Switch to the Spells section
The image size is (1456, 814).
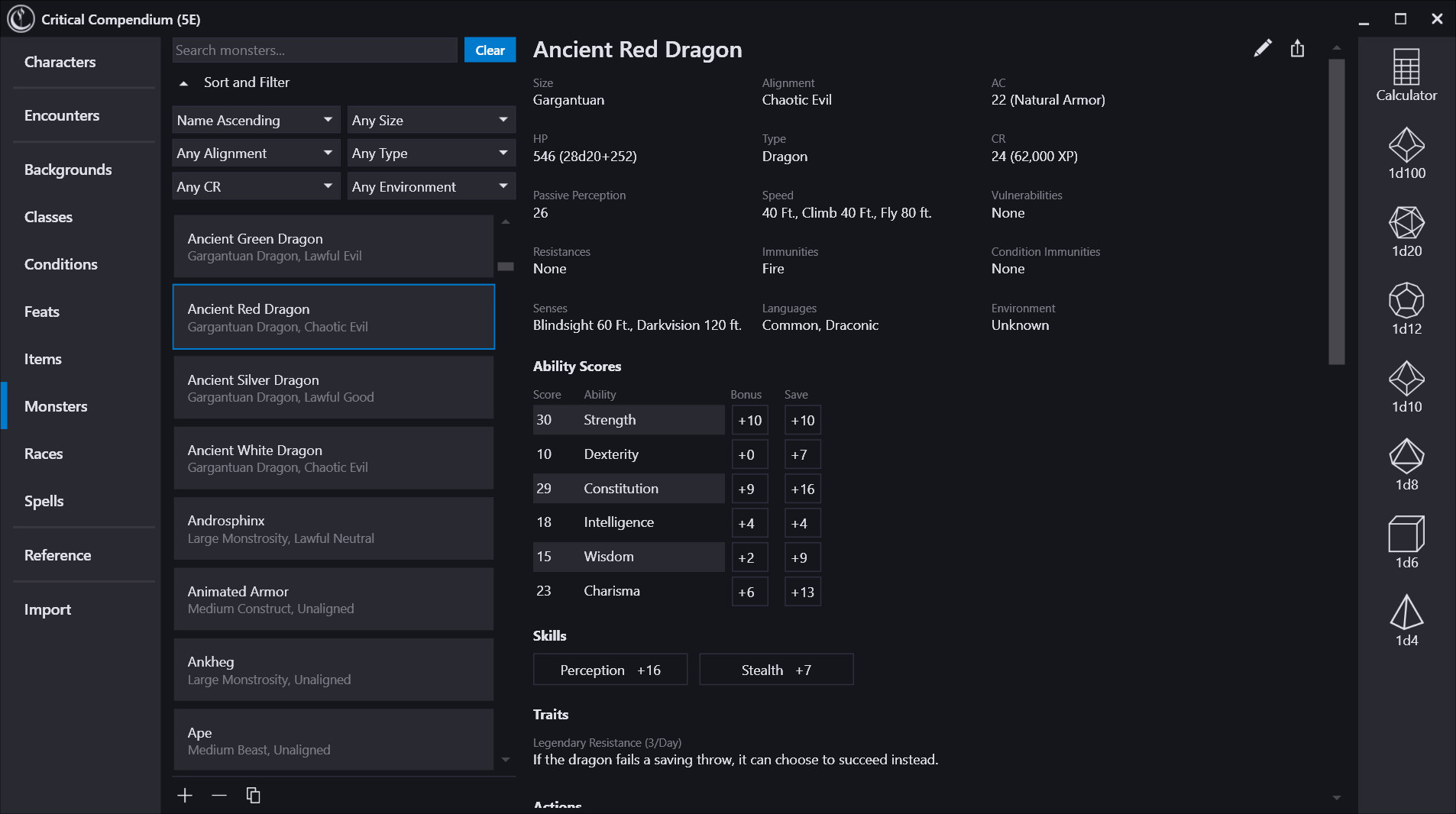pos(44,501)
